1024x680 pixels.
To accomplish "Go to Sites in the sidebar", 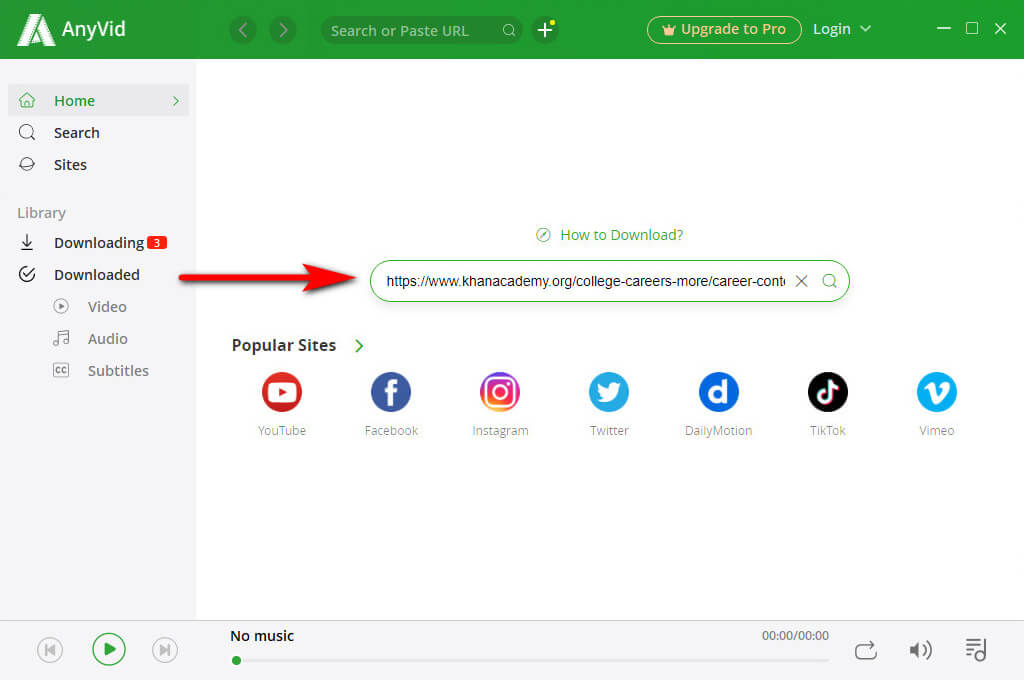I will (70, 165).
